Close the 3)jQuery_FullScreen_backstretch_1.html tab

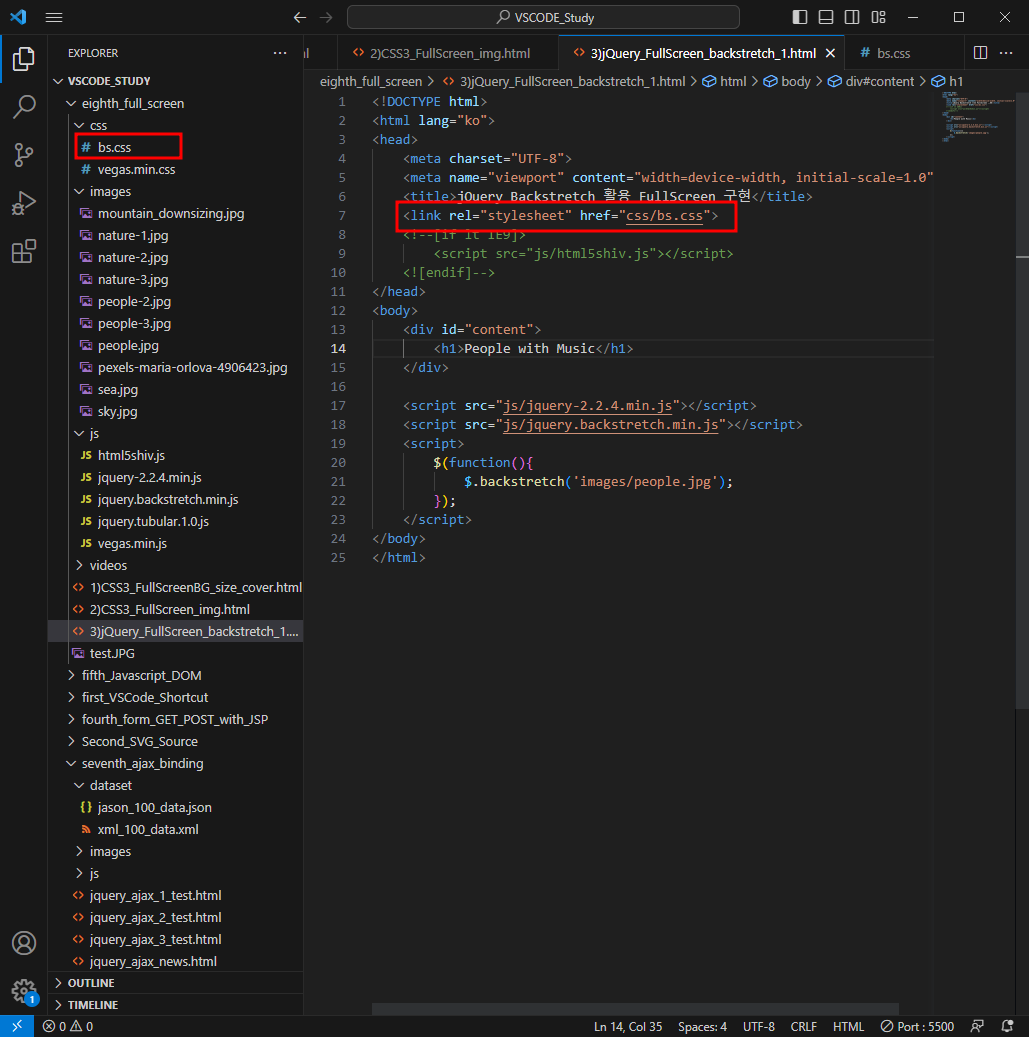(830, 53)
